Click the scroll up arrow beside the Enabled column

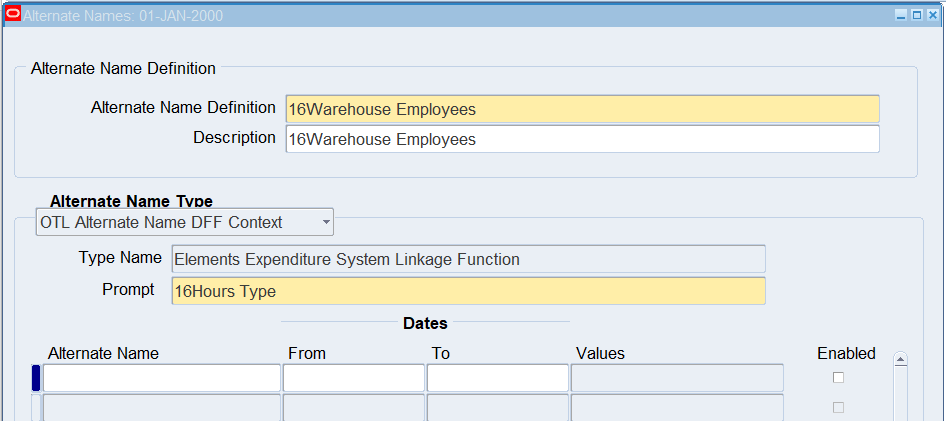[x=900, y=359]
